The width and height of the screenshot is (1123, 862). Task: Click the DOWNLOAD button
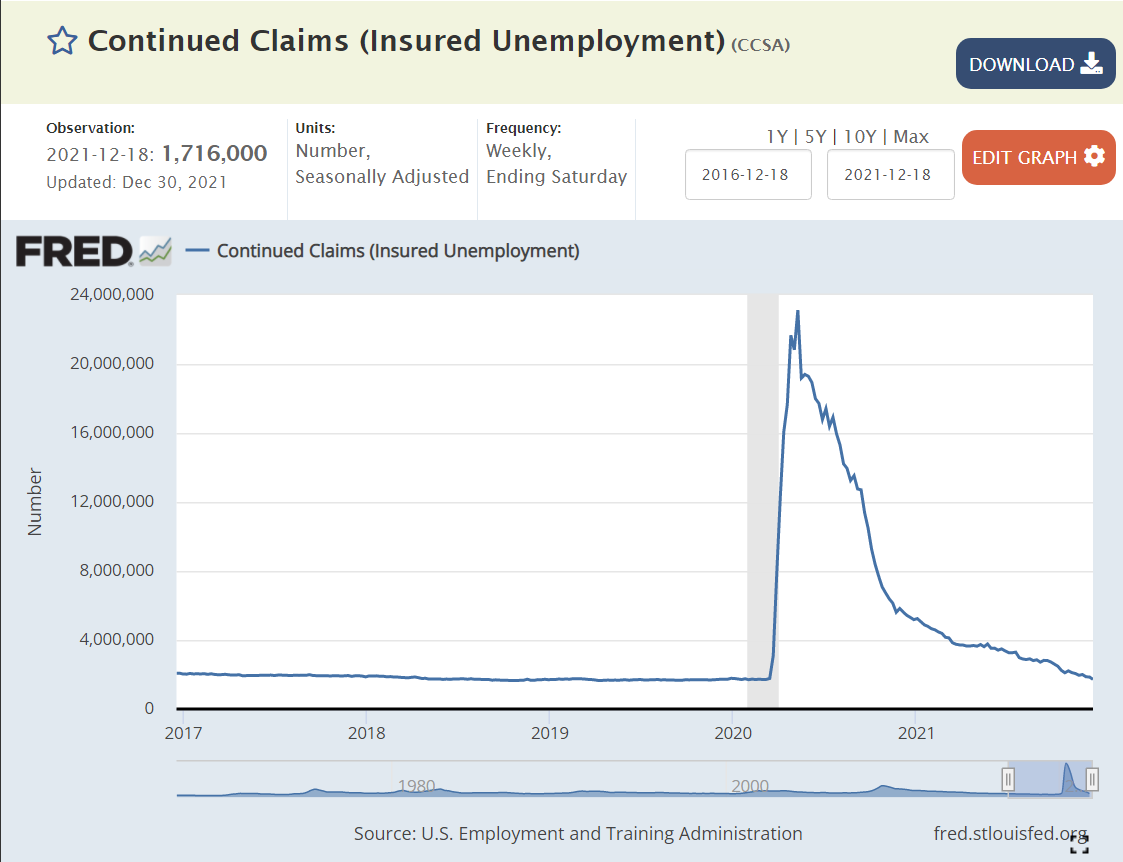1035,64
